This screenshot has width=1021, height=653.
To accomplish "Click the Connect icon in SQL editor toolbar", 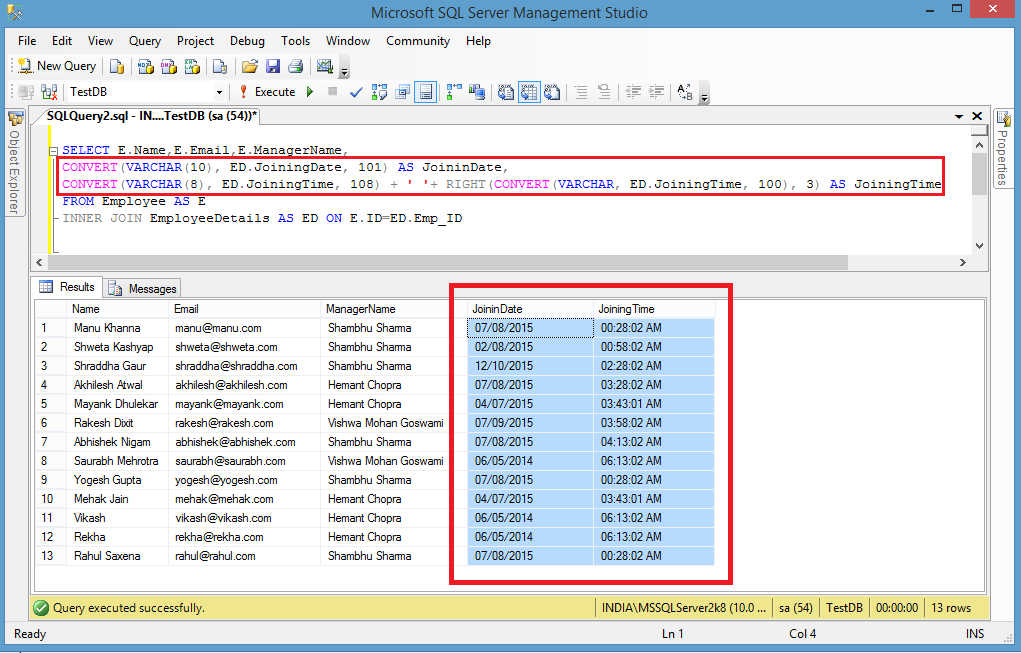I will [x=26, y=92].
